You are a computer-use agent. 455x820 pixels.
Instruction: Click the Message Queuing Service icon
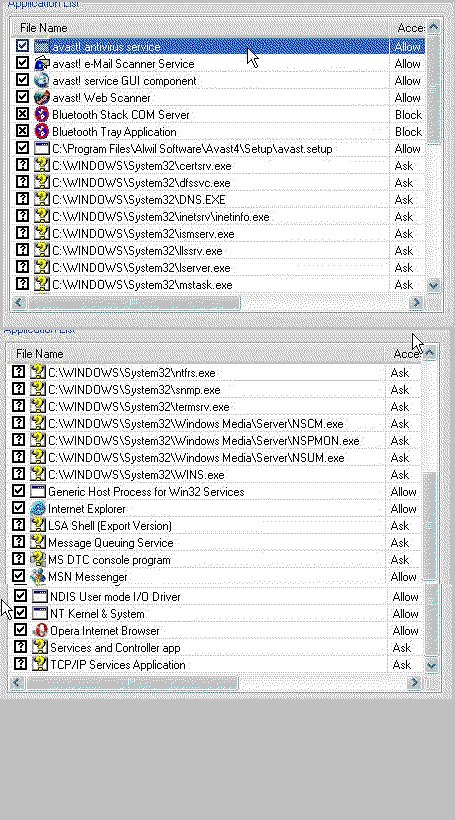click(x=38, y=543)
